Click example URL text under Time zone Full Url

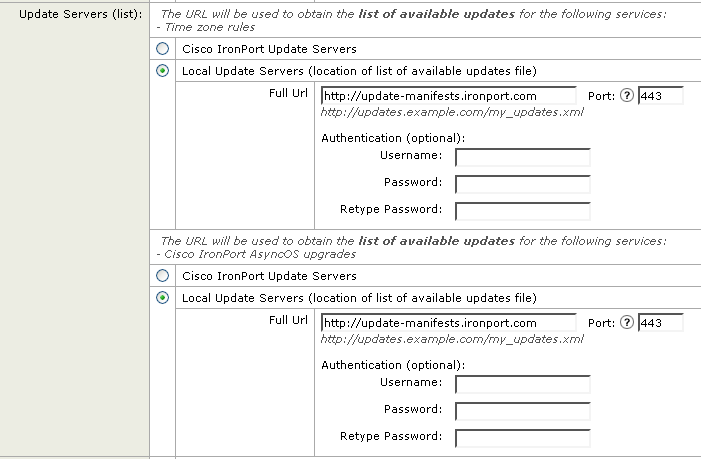tap(452, 112)
